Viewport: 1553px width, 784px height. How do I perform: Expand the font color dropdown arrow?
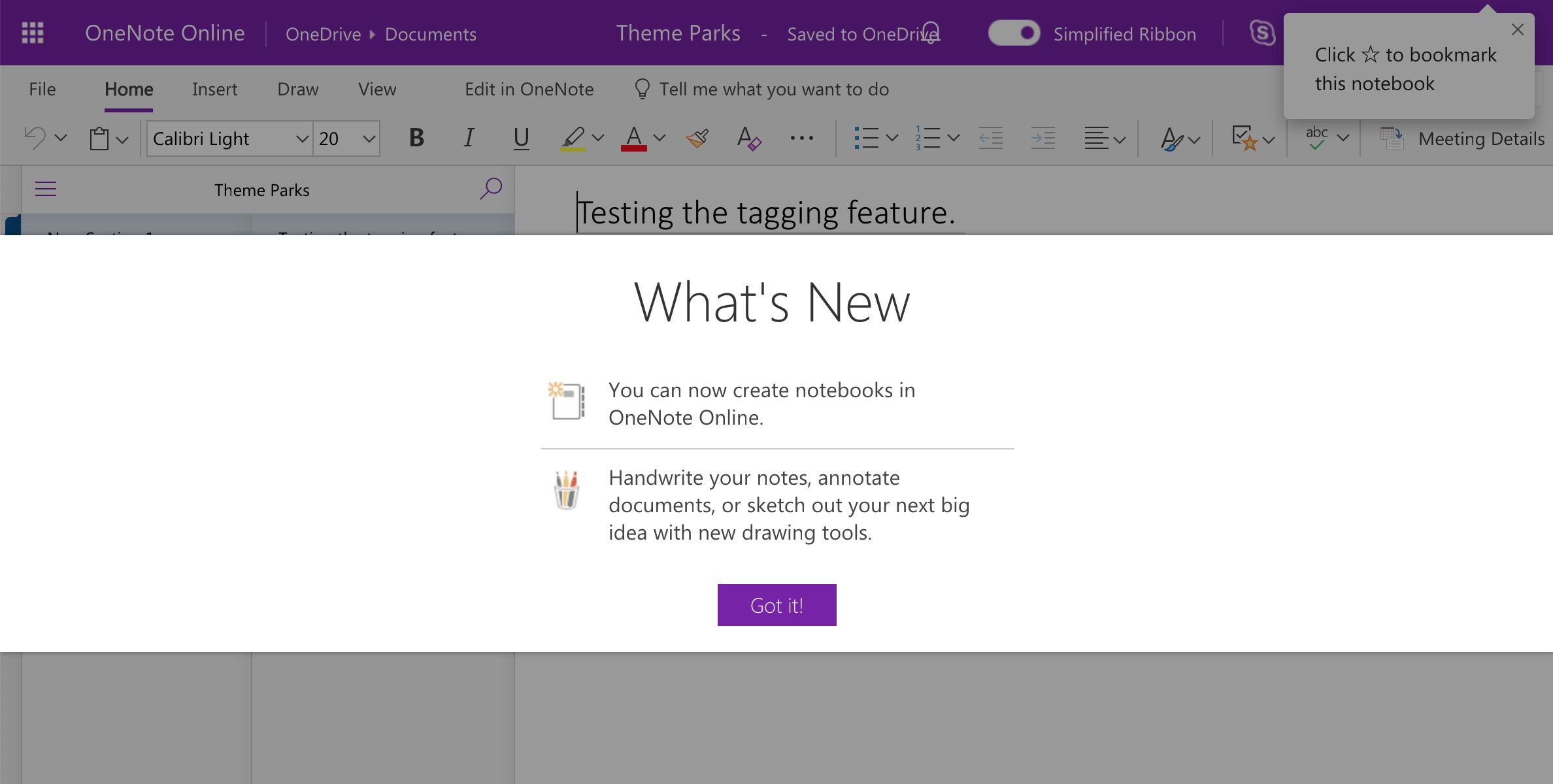659,138
